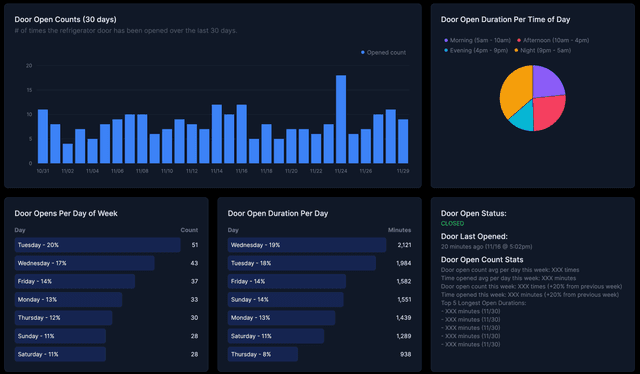Click the Door Opens Per Day of Week title
640x374 pixels.
coord(66,213)
